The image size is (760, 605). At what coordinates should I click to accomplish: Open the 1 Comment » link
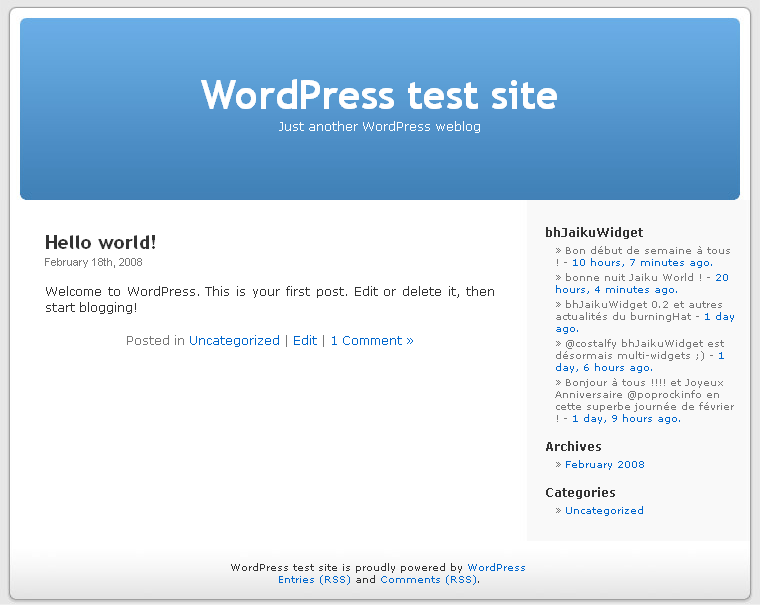coord(372,340)
